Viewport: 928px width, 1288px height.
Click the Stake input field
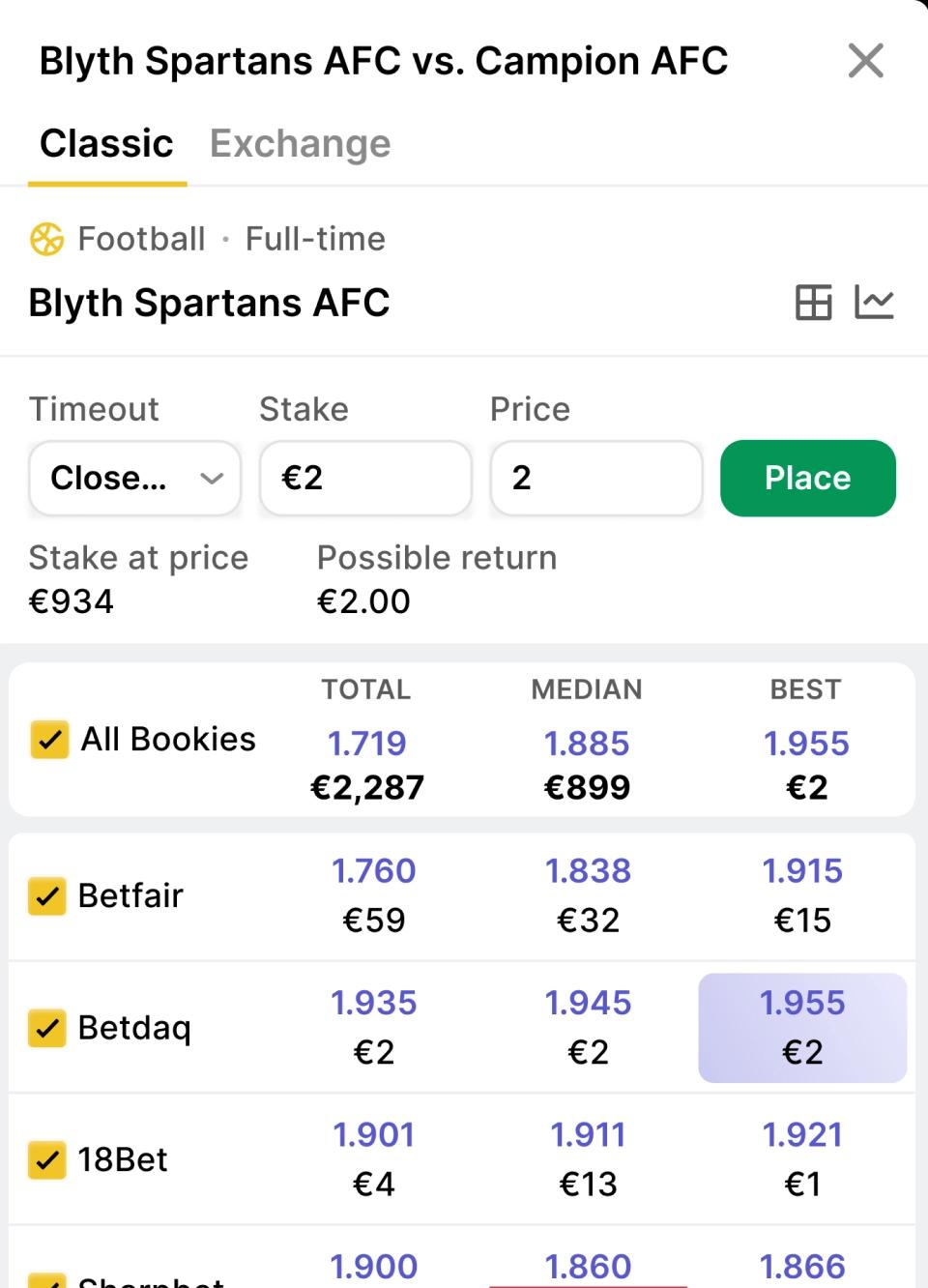[365, 479]
